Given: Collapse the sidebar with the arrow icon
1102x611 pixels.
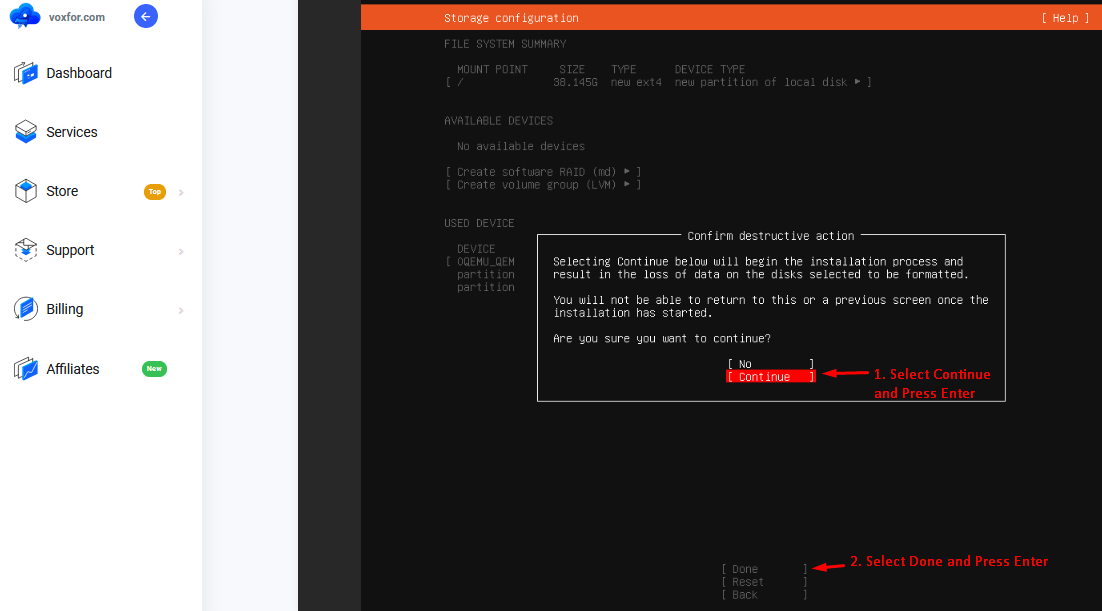Looking at the screenshot, I should pos(146,16).
